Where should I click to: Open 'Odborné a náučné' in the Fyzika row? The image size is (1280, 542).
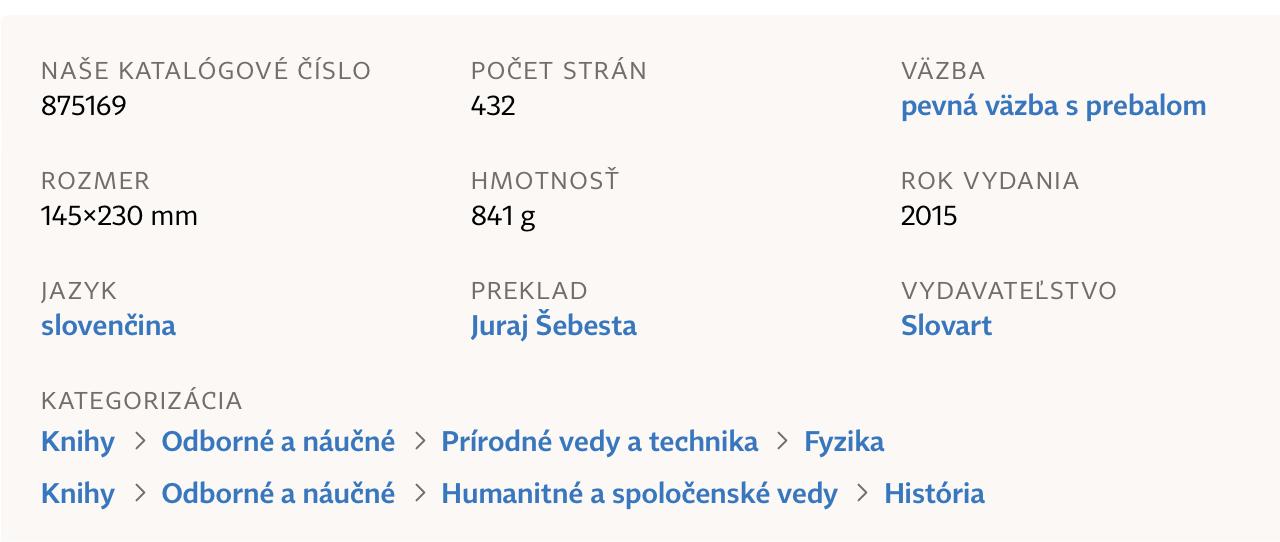278,442
